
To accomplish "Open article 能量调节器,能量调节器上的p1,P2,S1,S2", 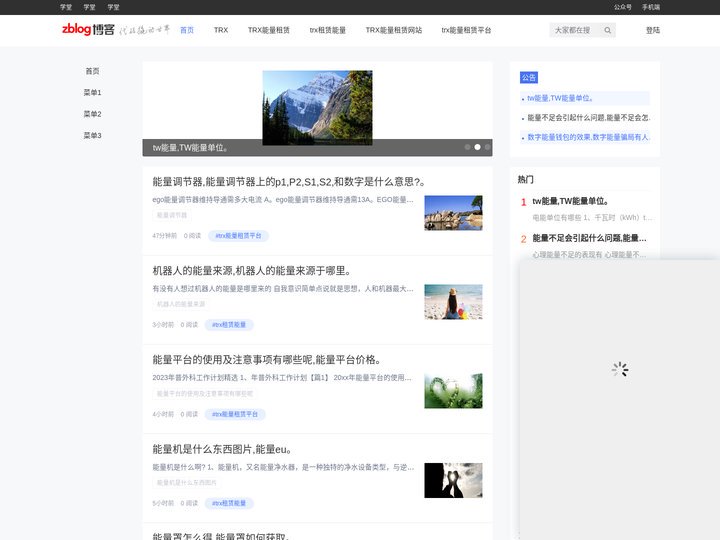I will [288, 182].
